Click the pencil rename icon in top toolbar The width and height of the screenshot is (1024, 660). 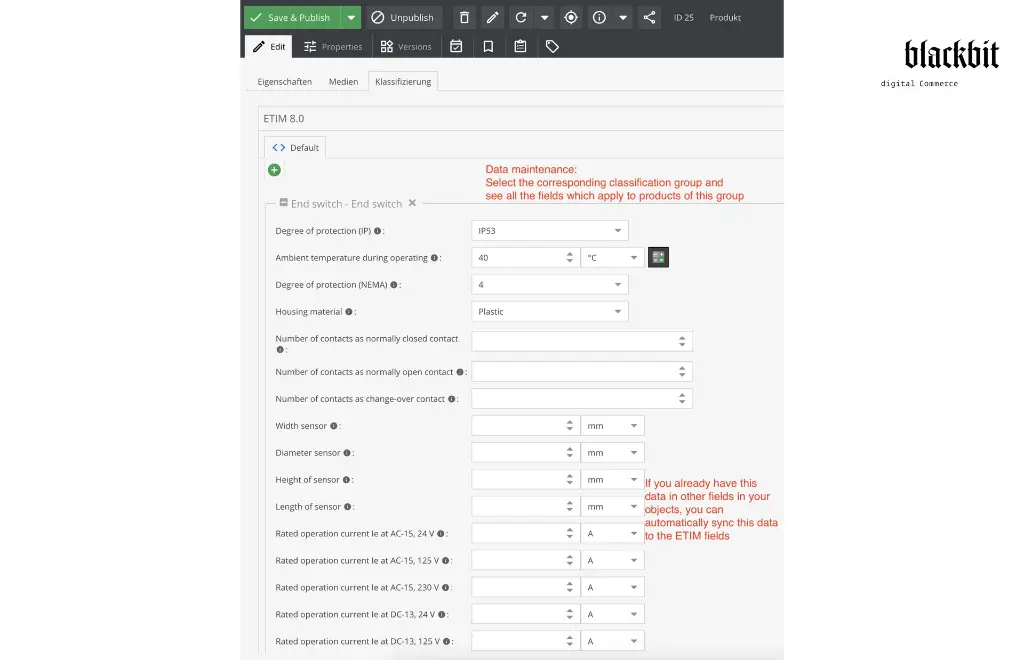pyautogui.click(x=492, y=18)
